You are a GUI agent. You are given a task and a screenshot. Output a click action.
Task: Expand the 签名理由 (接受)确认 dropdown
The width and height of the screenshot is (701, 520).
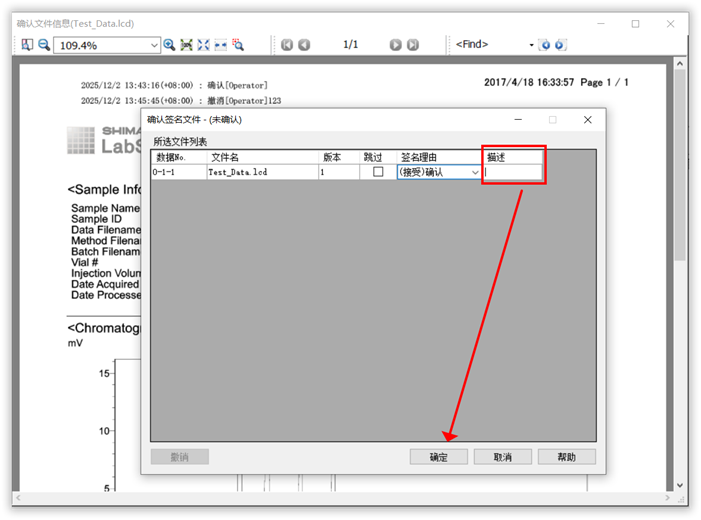pos(475,172)
